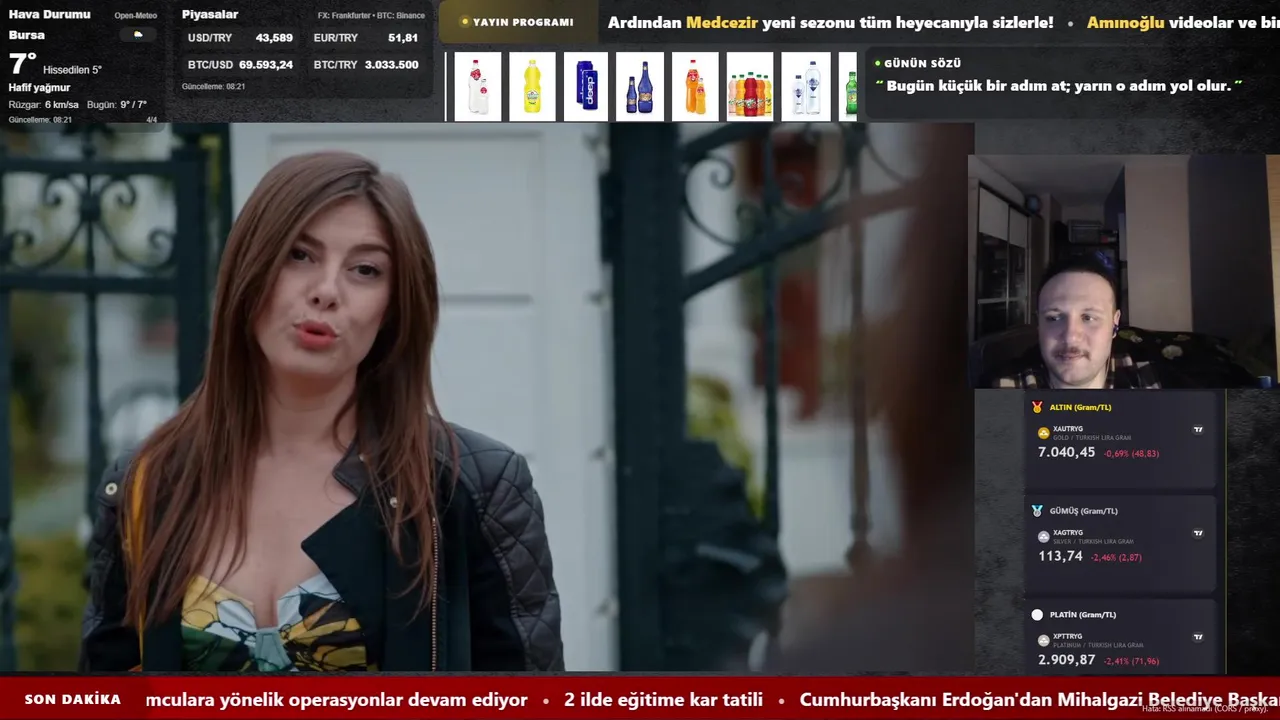Select the dark blue glass bottles product image
1280x720 pixels.
[x=640, y=87]
